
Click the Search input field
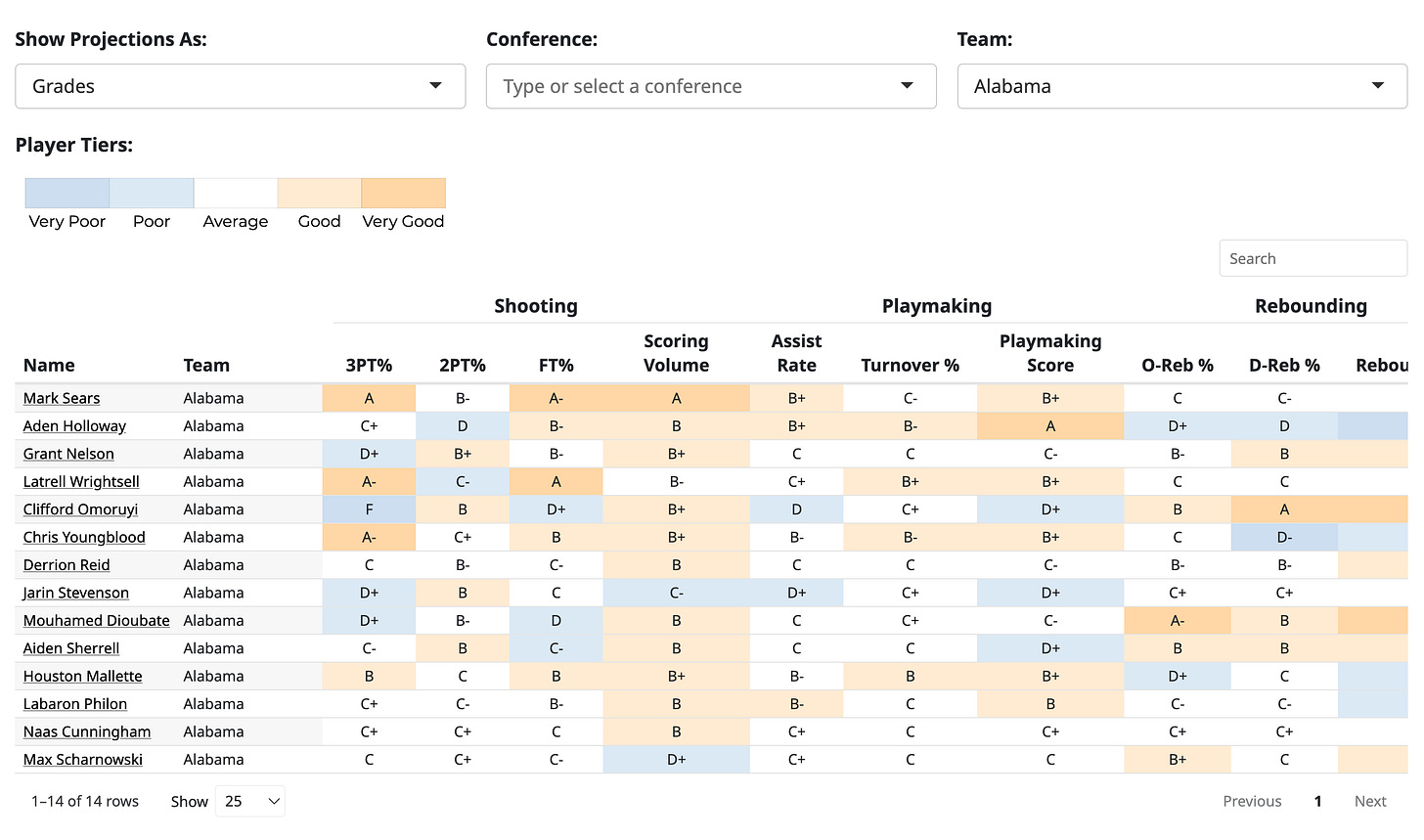coord(1313,257)
